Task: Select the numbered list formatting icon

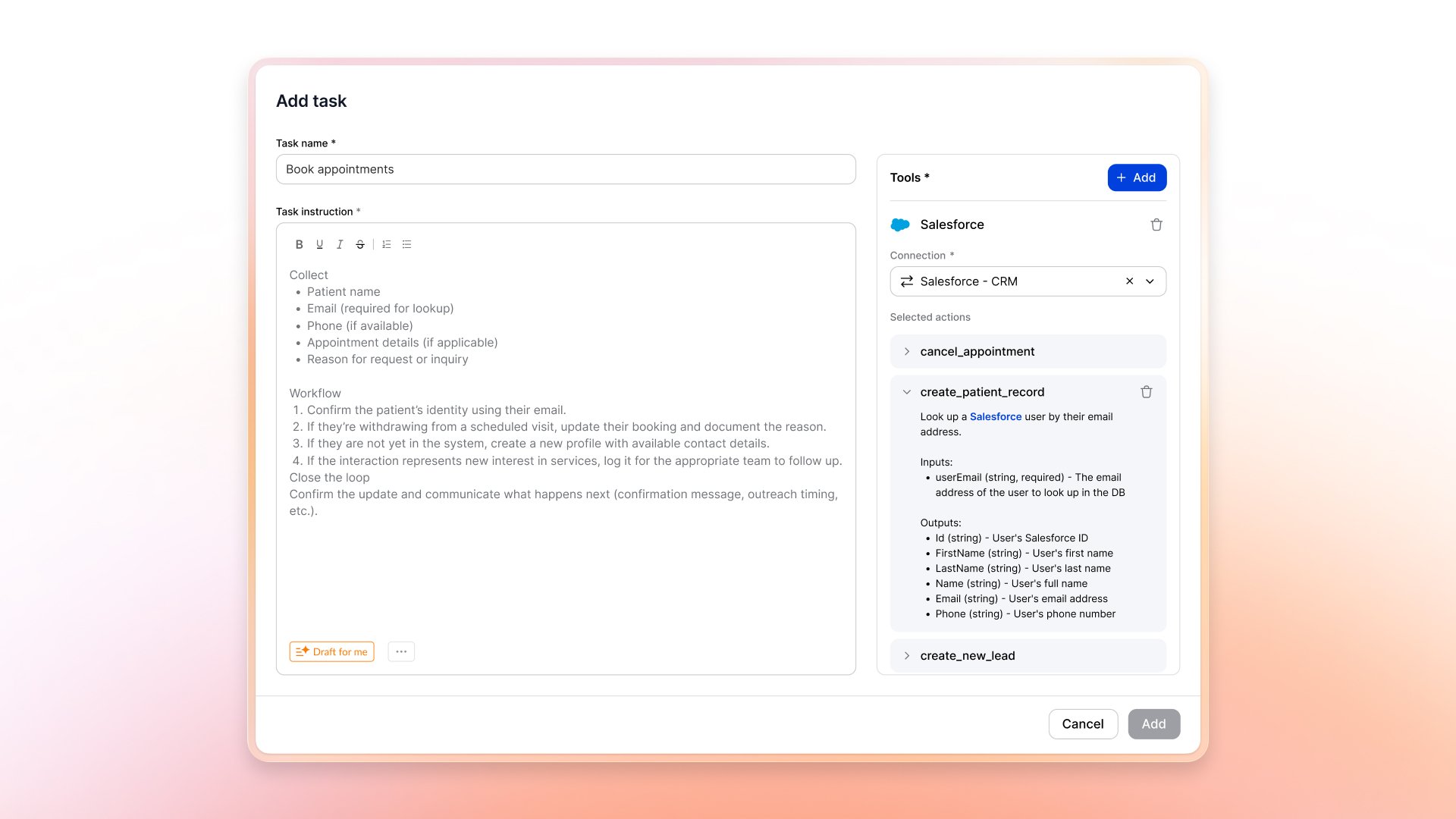Action: click(387, 244)
